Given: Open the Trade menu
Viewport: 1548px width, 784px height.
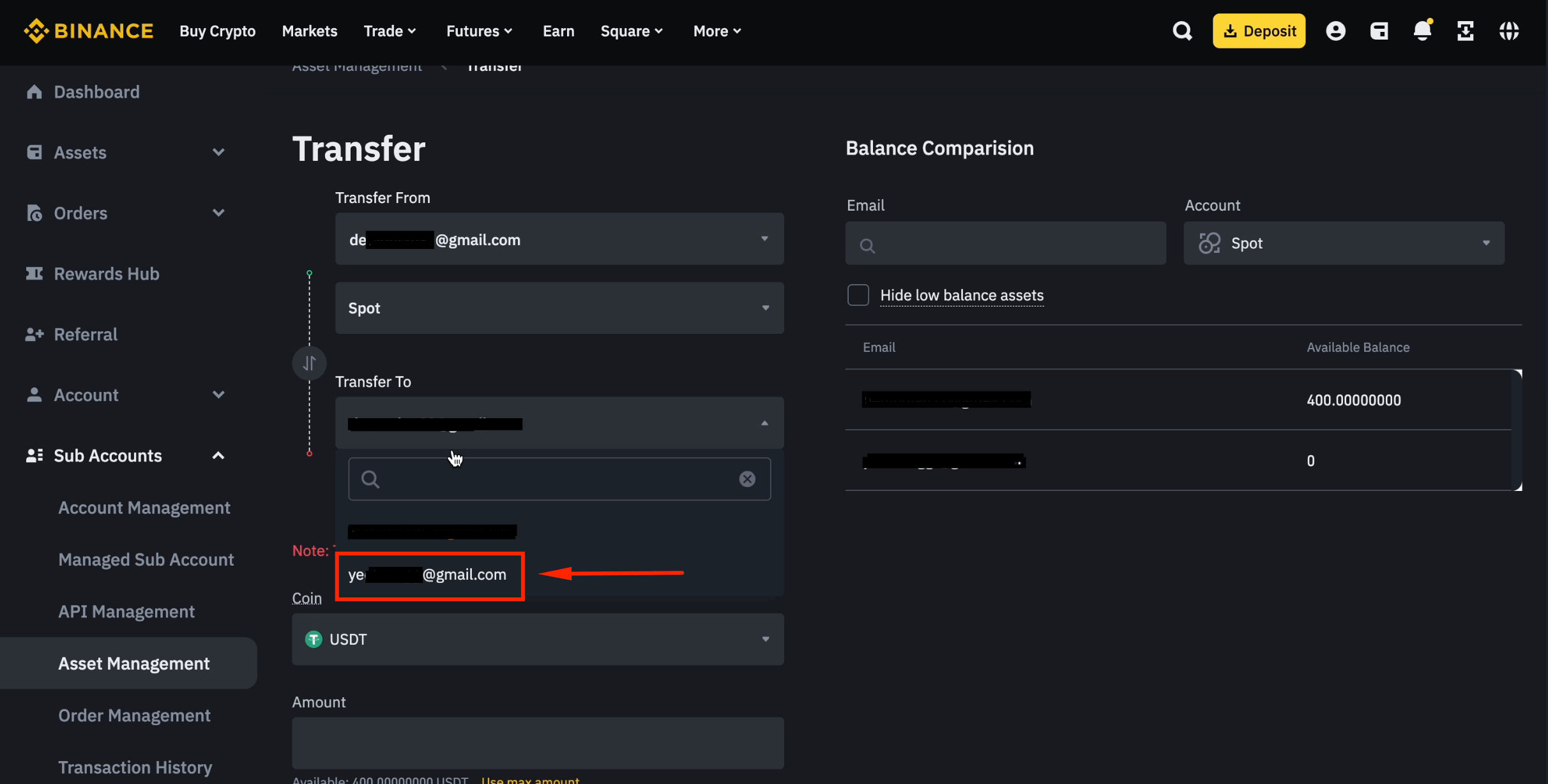Looking at the screenshot, I should pyautogui.click(x=390, y=31).
